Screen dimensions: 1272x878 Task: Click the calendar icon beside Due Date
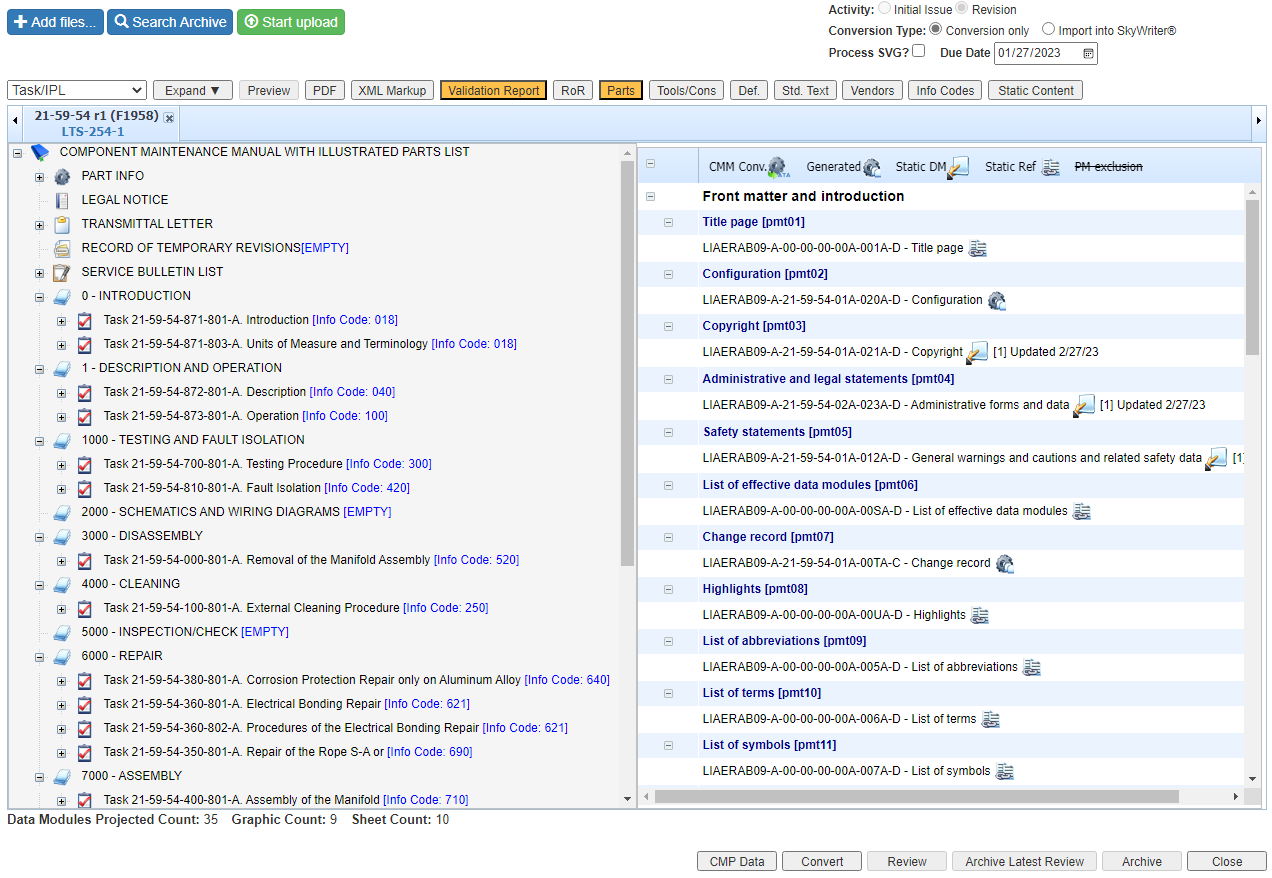click(1088, 53)
